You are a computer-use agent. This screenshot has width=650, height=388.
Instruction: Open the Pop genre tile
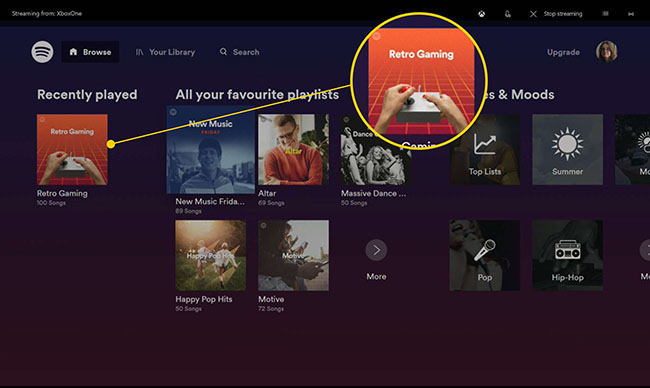(x=485, y=255)
